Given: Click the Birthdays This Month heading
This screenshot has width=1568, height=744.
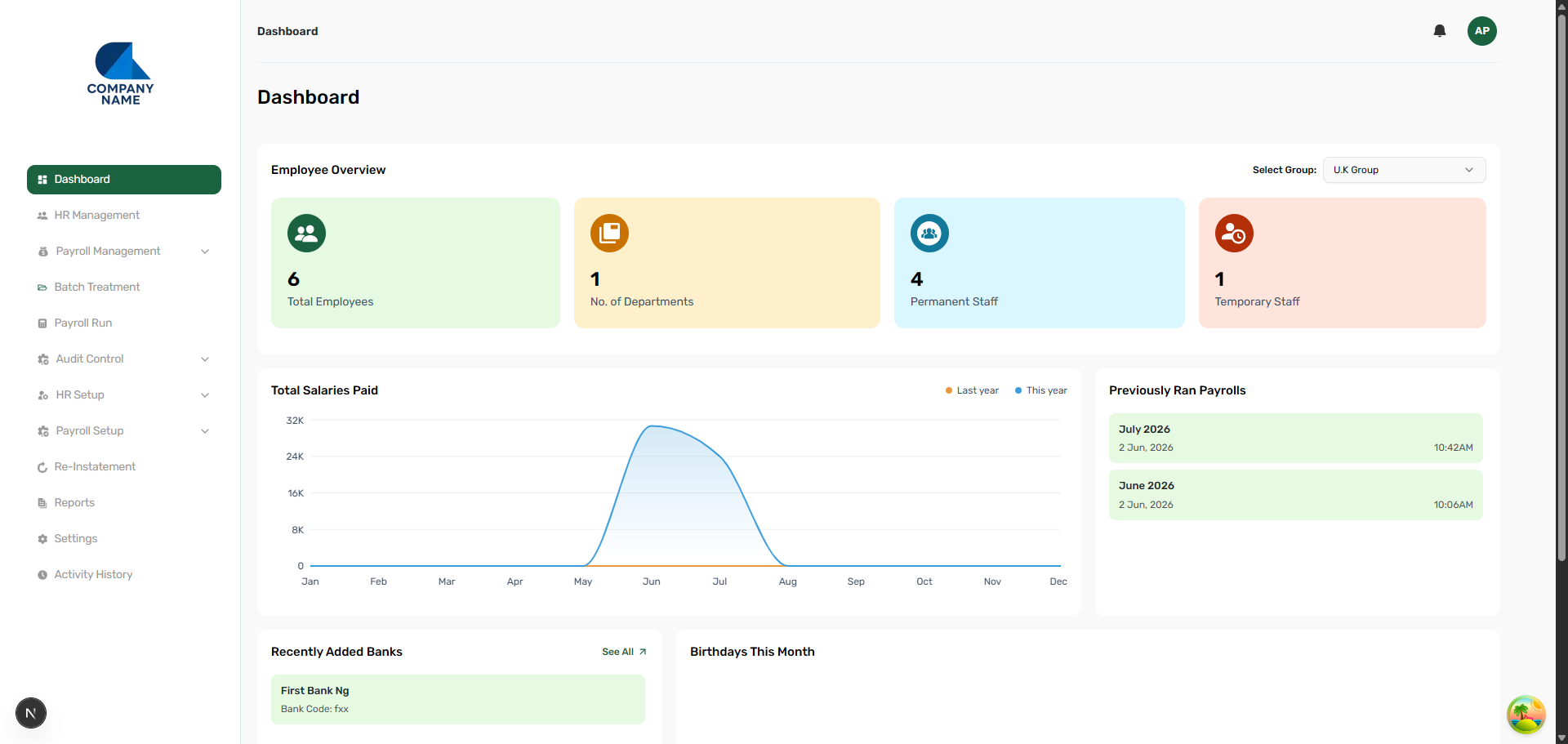Looking at the screenshot, I should point(752,652).
